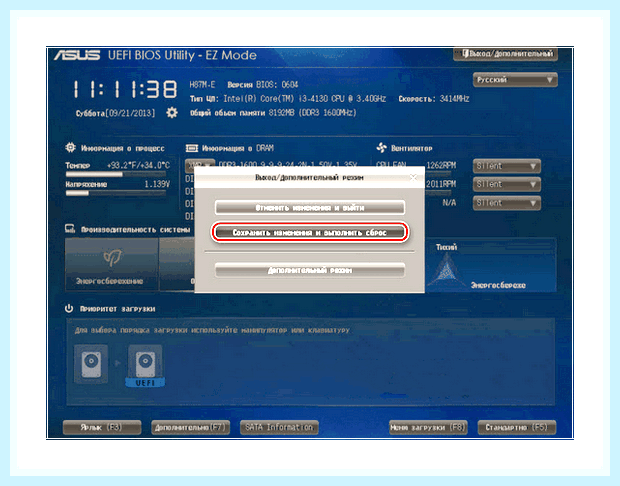Click the CPU temperature bar

(115, 174)
